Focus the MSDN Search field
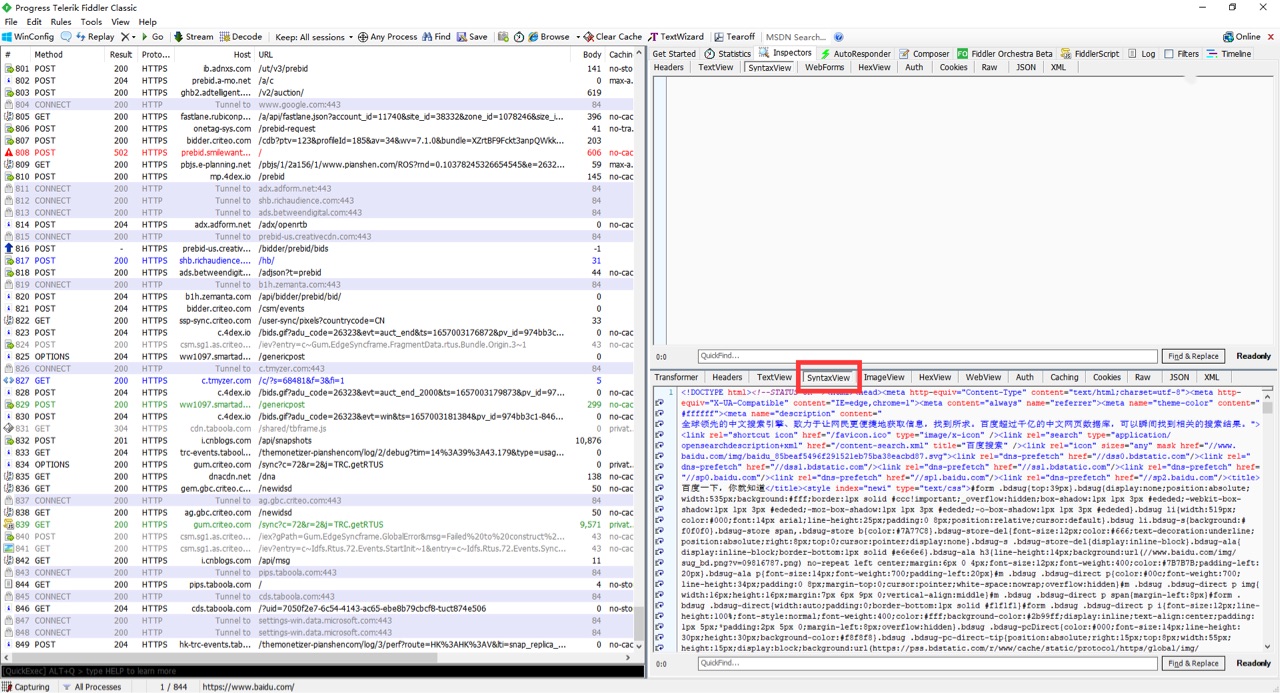 [x=796, y=37]
